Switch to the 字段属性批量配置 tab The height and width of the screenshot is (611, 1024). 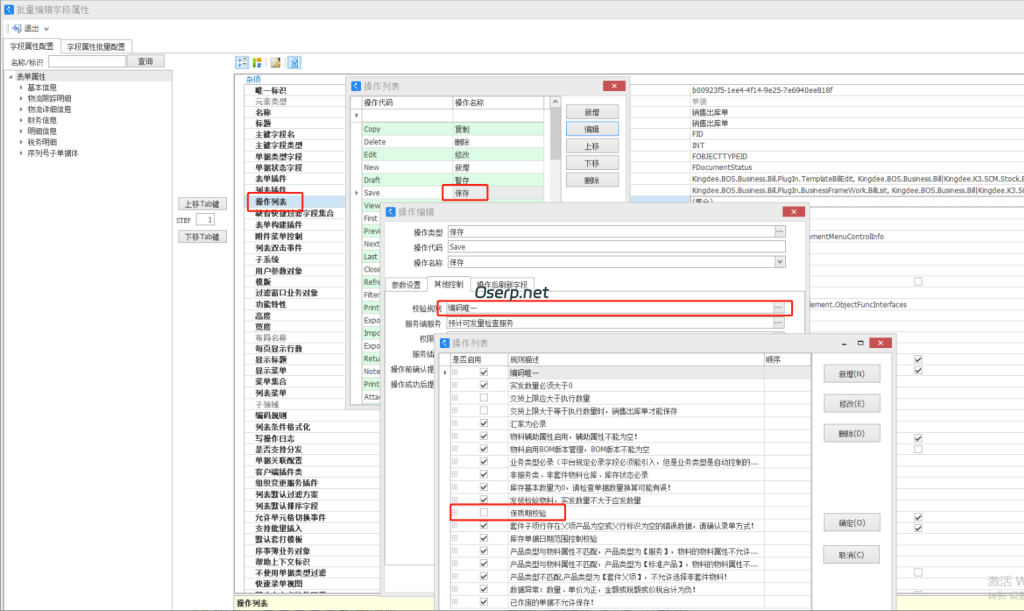pos(96,45)
